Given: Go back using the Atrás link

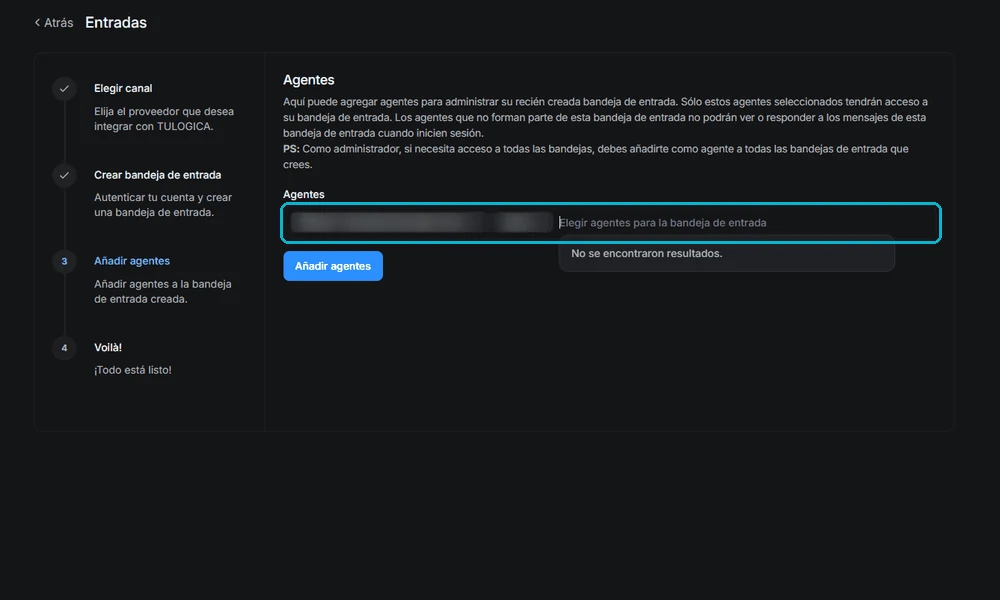Looking at the screenshot, I should tap(54, 22).
